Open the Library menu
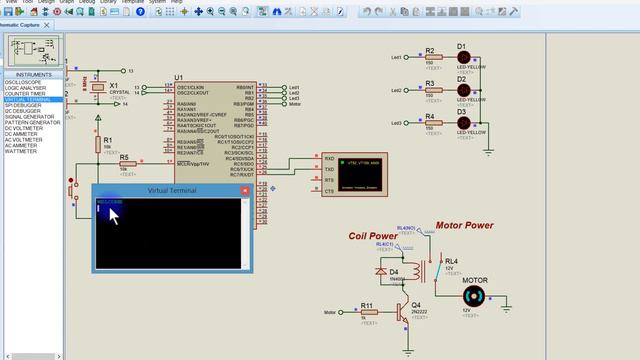 [x=108, y=2]
